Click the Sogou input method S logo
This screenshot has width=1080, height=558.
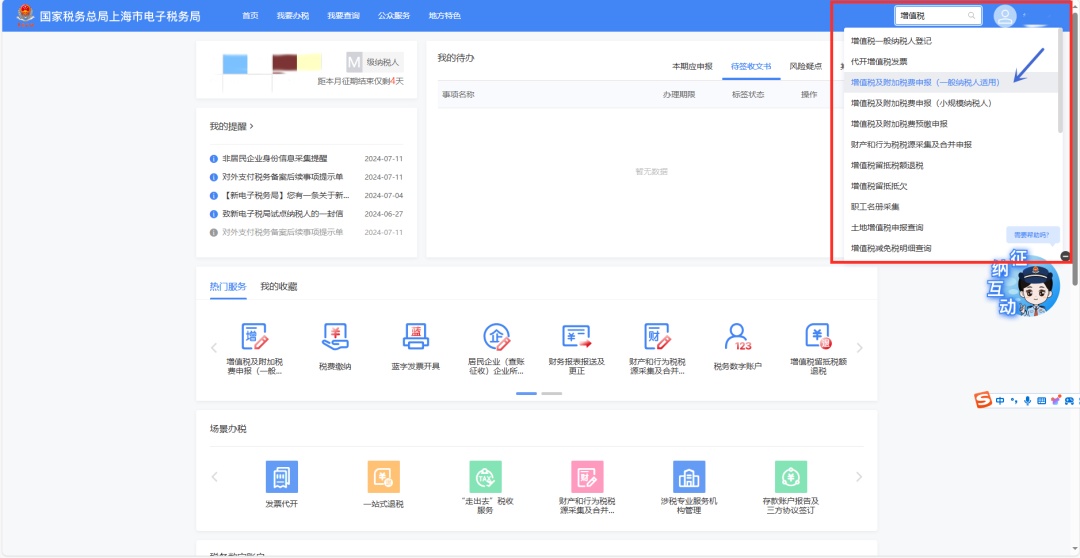tap(984, 400)
